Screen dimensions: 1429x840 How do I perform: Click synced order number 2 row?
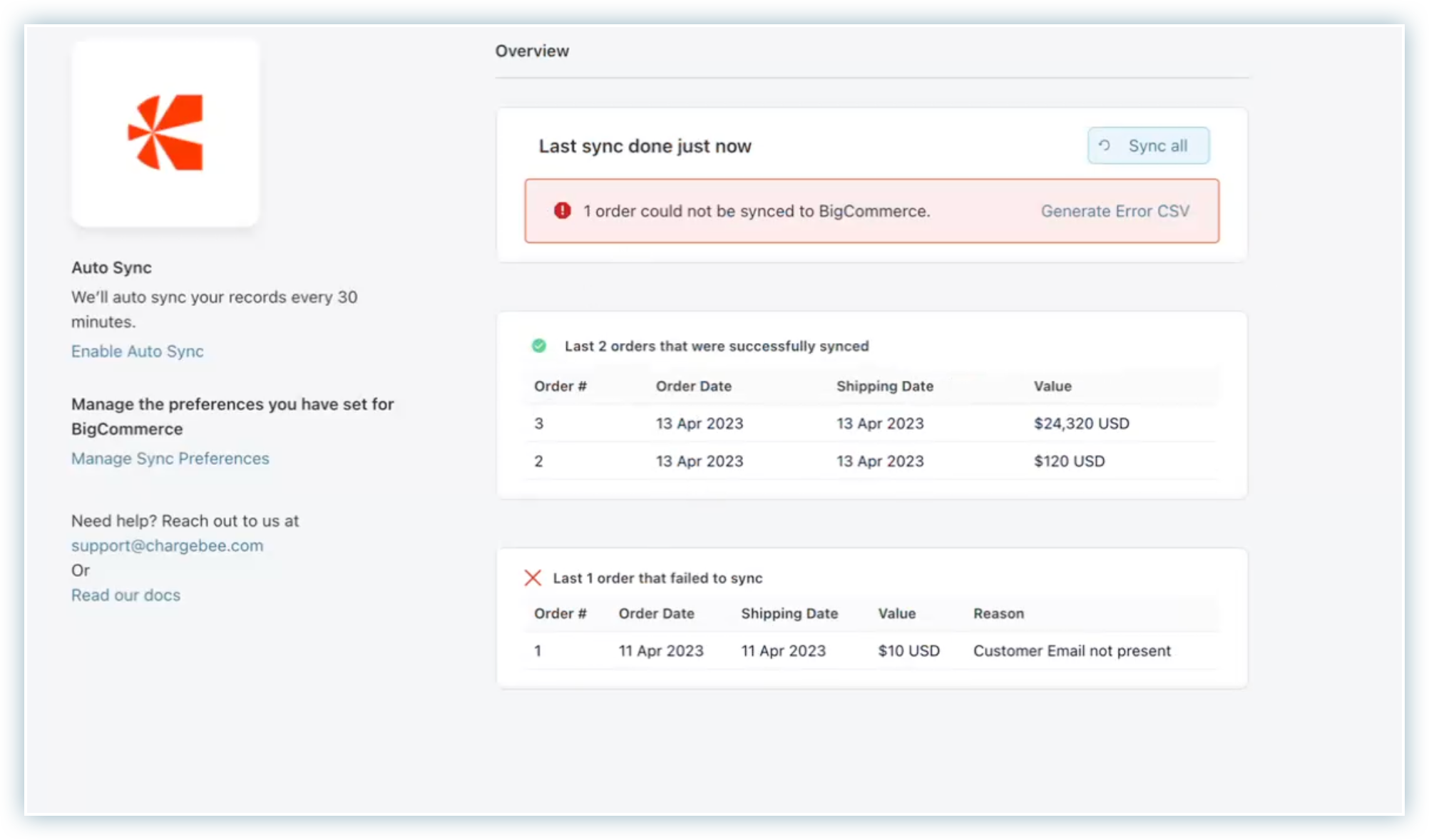539,461
